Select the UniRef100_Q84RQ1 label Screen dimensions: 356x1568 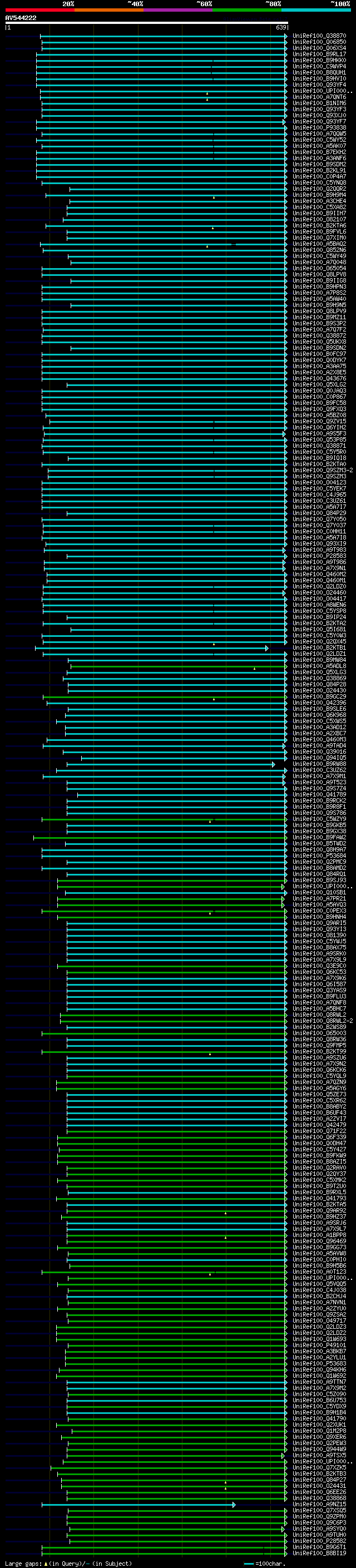tap(319, 874)
